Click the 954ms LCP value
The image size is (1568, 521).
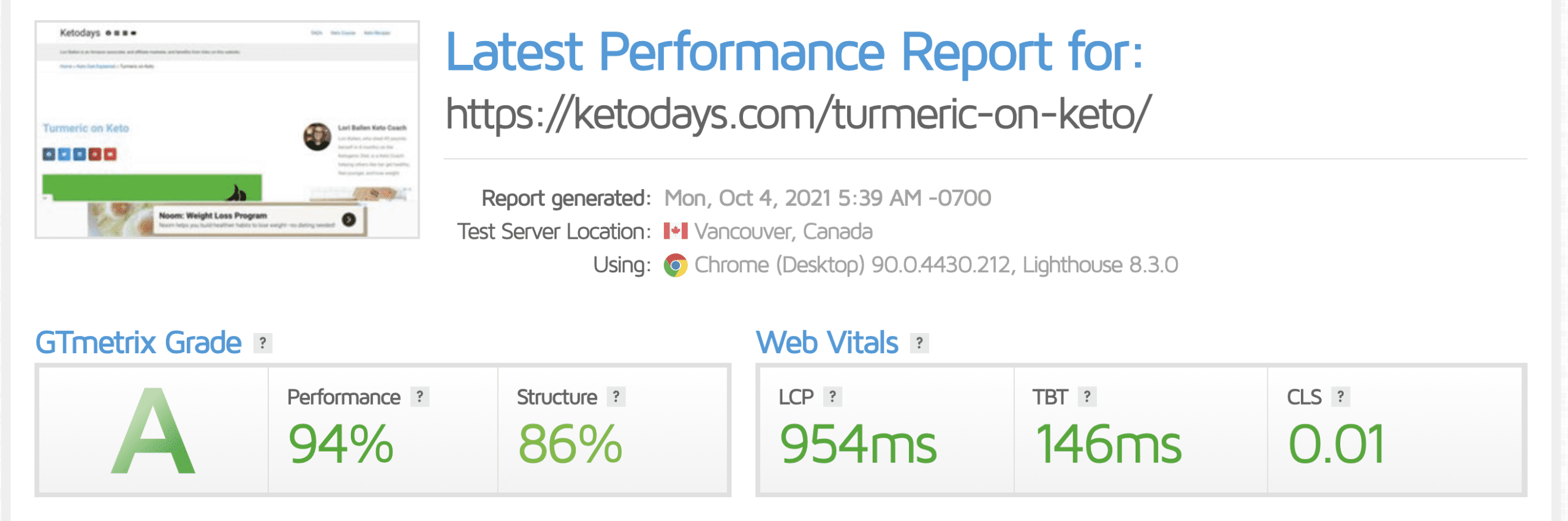coord(858,444)
